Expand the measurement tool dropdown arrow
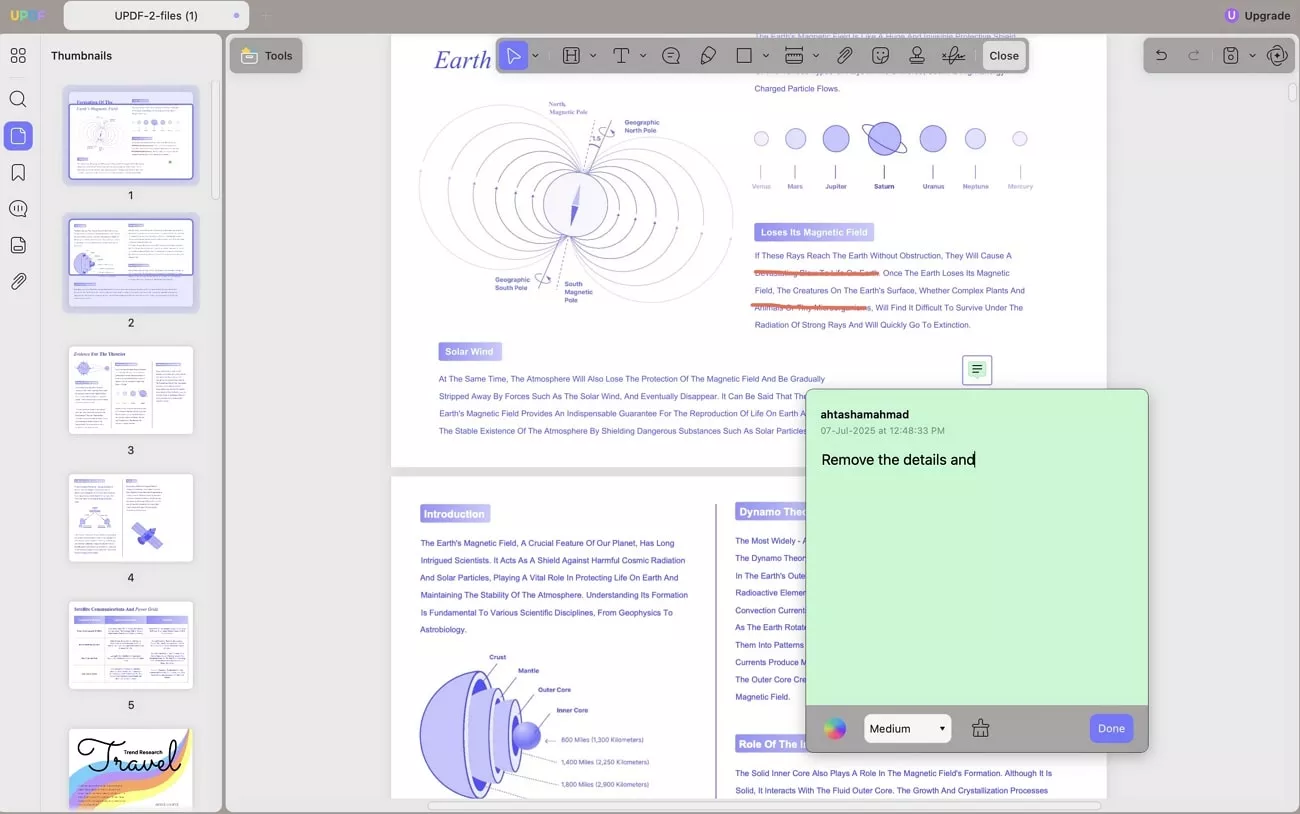 click(x=816, y=56)
